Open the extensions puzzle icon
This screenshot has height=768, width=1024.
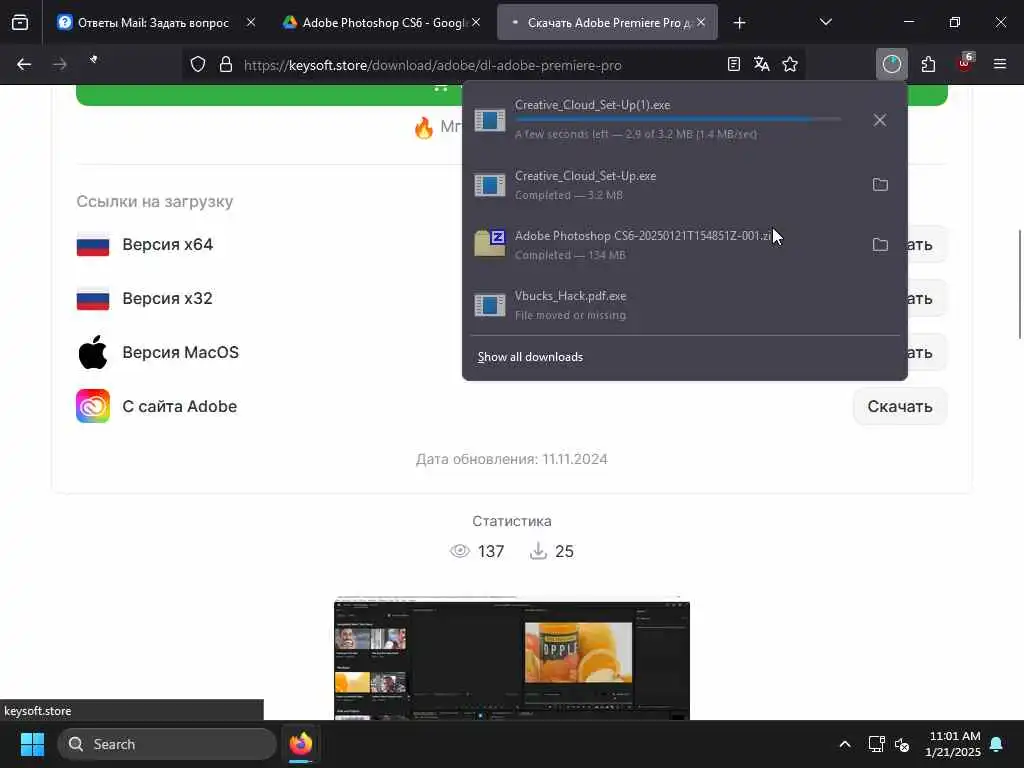pyautogui.click(x=928, y=64)
